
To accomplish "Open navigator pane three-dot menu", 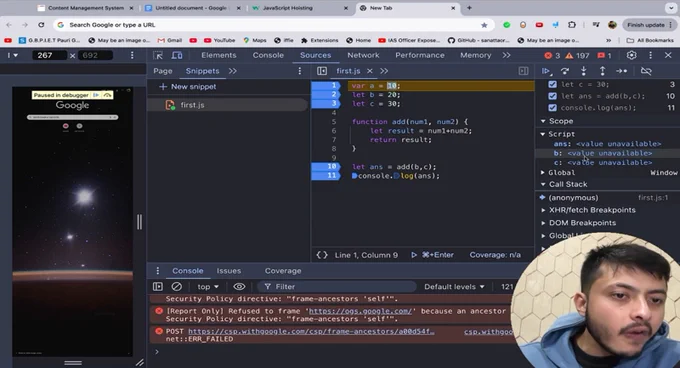I will [x=300, y=71].
